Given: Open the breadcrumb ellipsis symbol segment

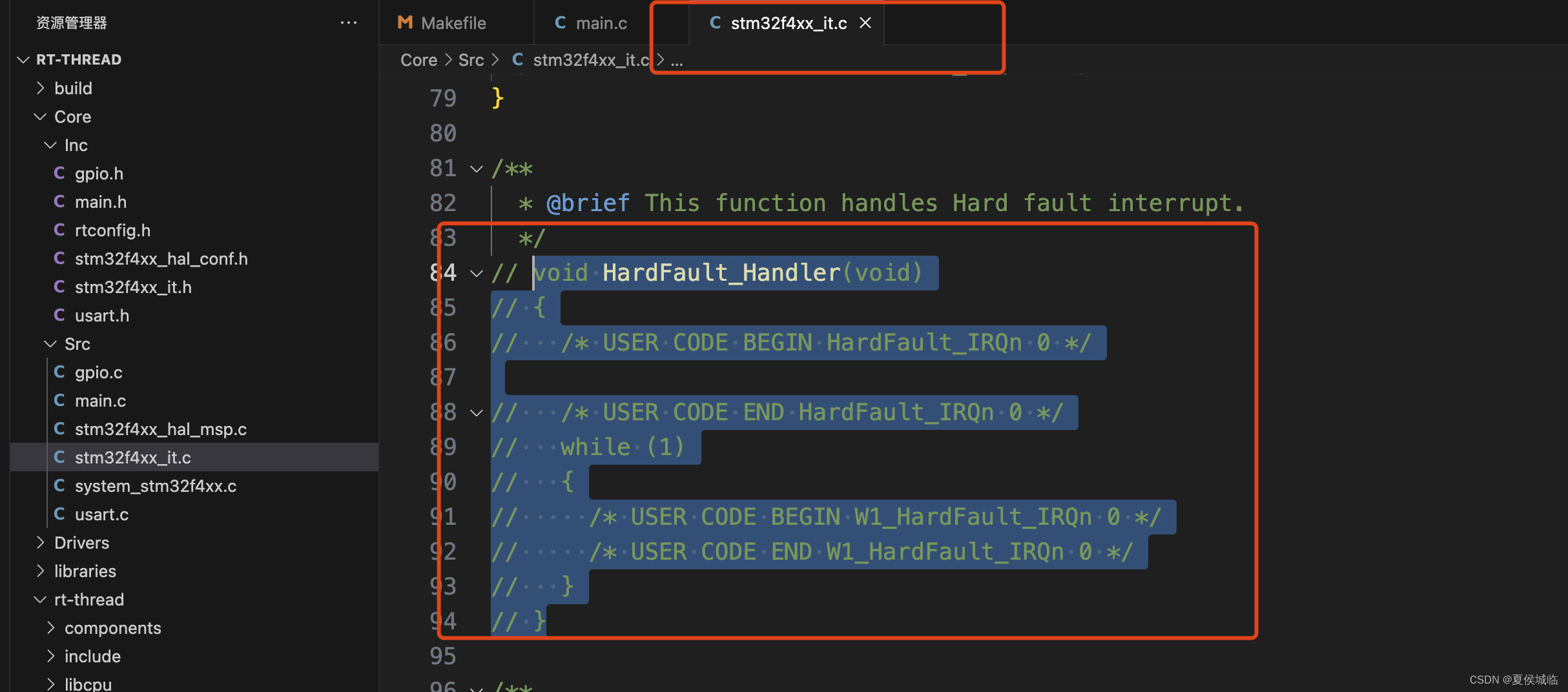Looking at the screenshot, I should [677, 60].
